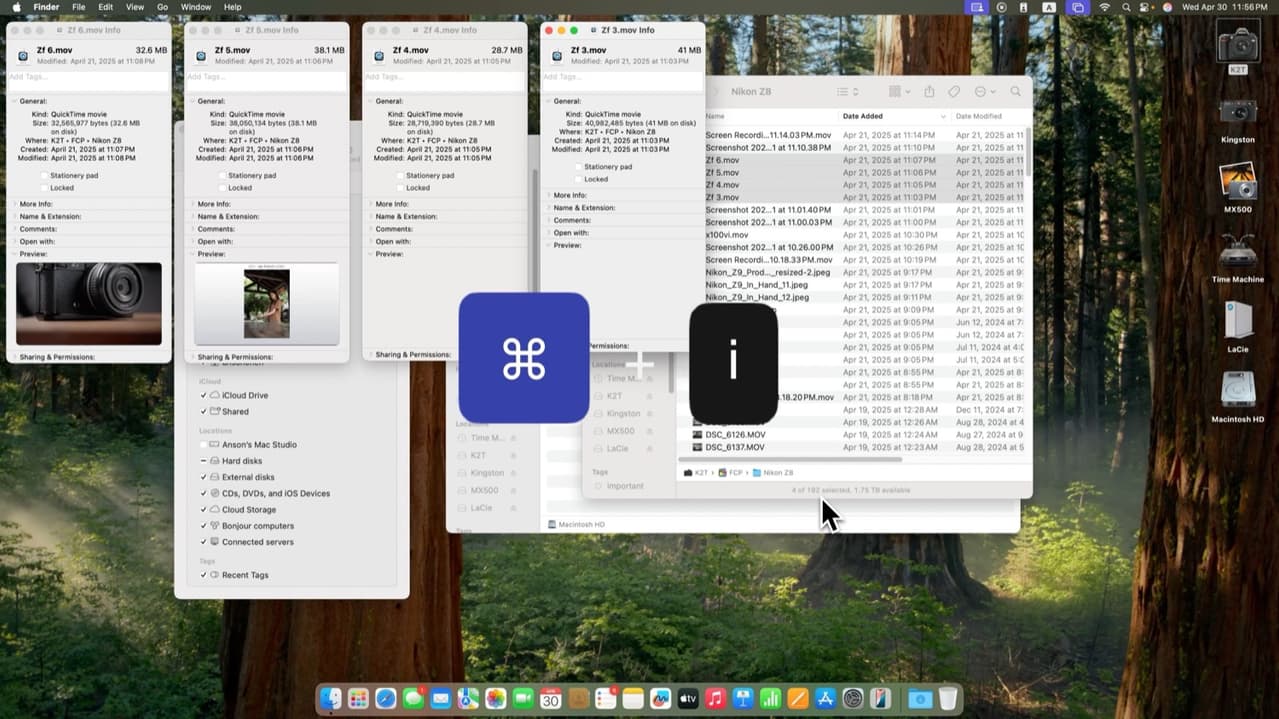Open the Trash in the Dock
The image size is (1279, 719).
[948, 699]
